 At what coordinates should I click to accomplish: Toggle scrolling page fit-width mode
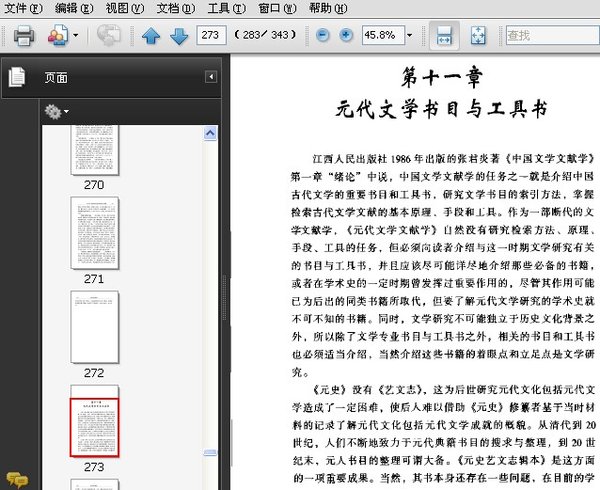pos(445,36)
